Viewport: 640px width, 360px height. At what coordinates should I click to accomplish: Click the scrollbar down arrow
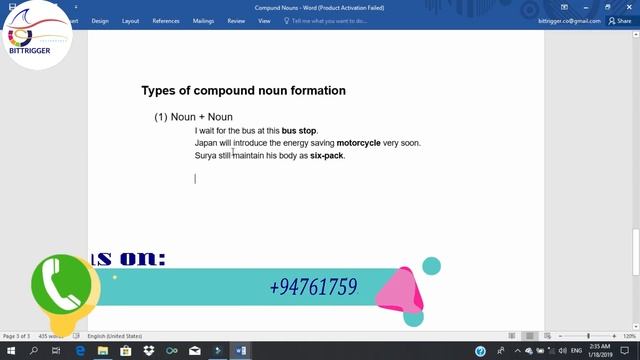point(636,327)
